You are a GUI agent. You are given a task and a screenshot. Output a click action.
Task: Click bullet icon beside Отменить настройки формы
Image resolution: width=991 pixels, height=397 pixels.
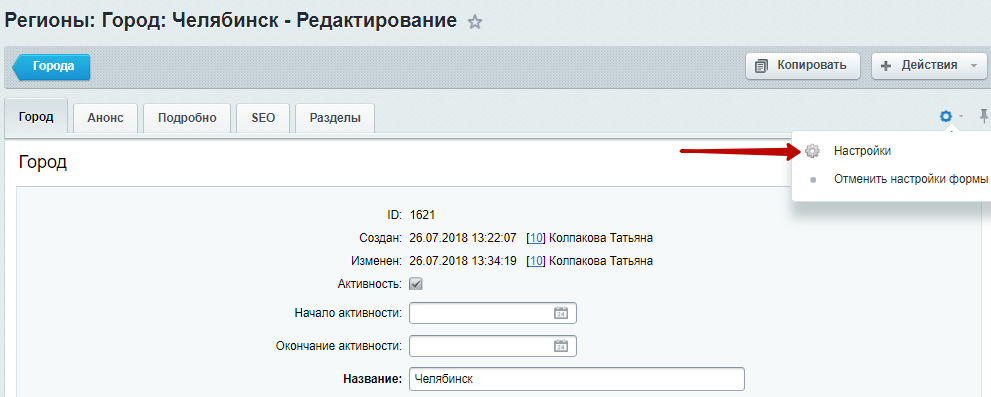813,180
